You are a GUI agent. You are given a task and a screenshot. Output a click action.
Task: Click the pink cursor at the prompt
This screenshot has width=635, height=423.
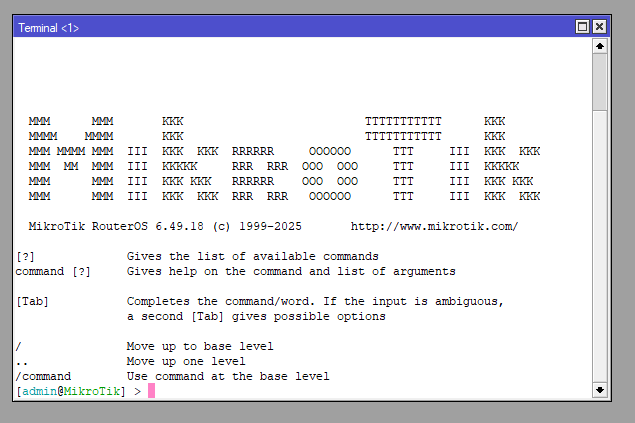(151, 391)
